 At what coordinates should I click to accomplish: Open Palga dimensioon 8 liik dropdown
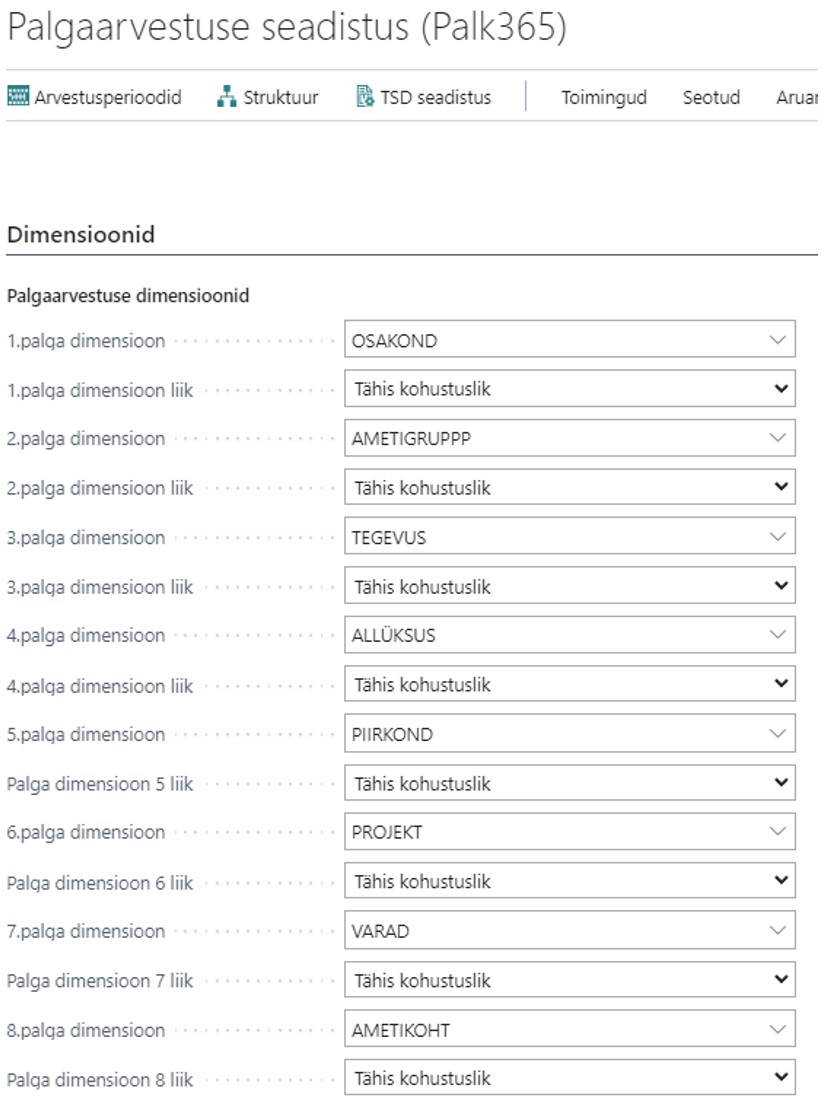(x=570, y=1078)
